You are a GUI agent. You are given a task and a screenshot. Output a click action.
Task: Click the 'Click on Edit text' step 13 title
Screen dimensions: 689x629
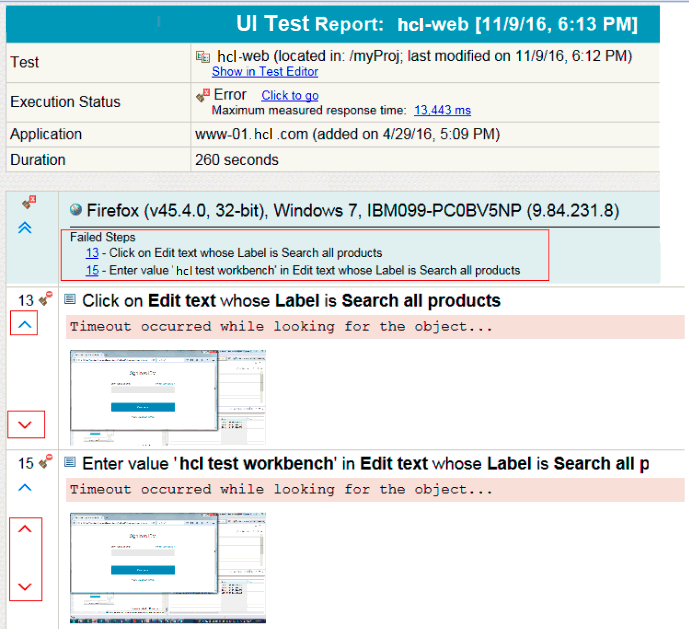291,301
